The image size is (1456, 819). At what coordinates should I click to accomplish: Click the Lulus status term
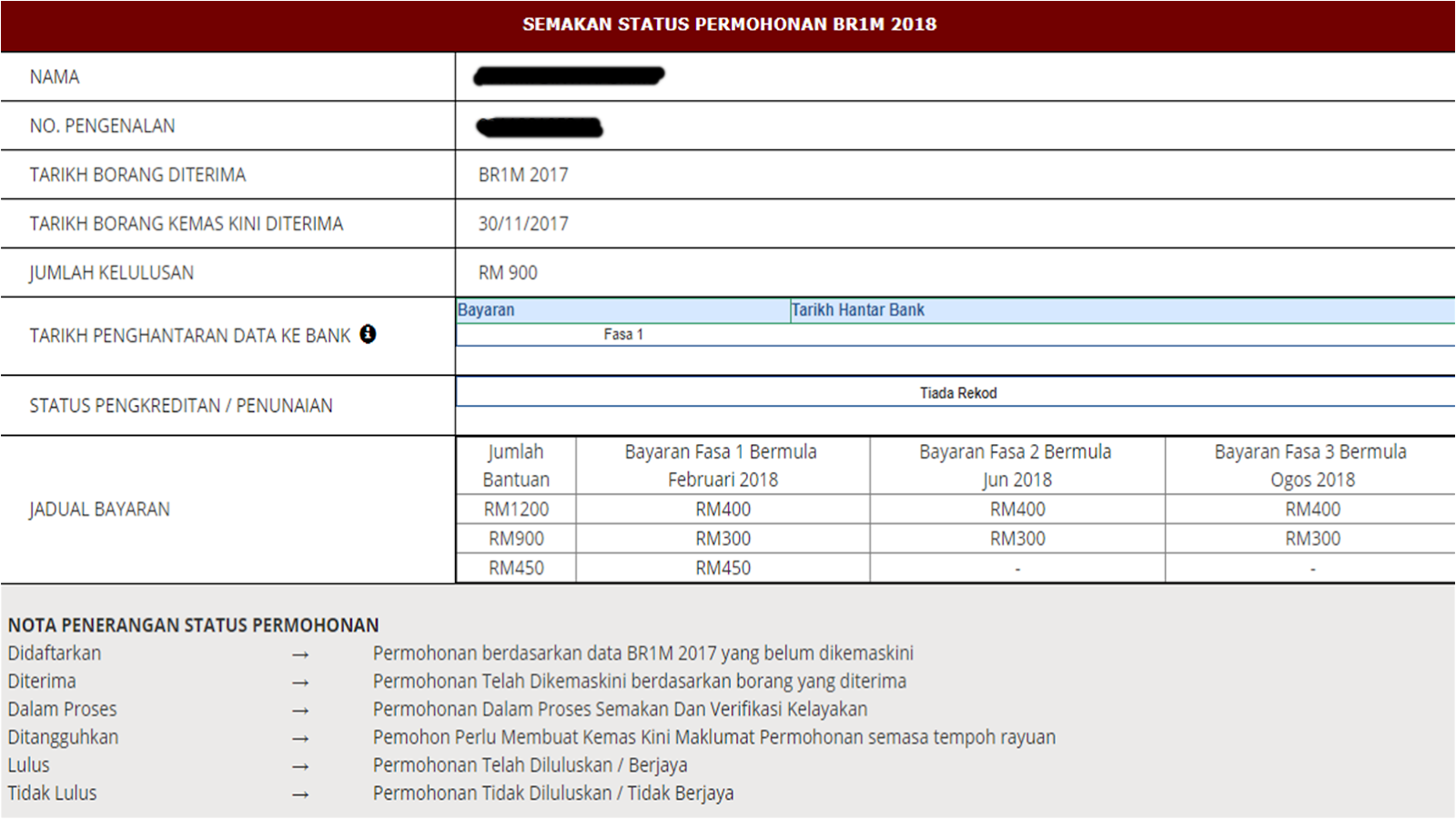click(28, 765)
